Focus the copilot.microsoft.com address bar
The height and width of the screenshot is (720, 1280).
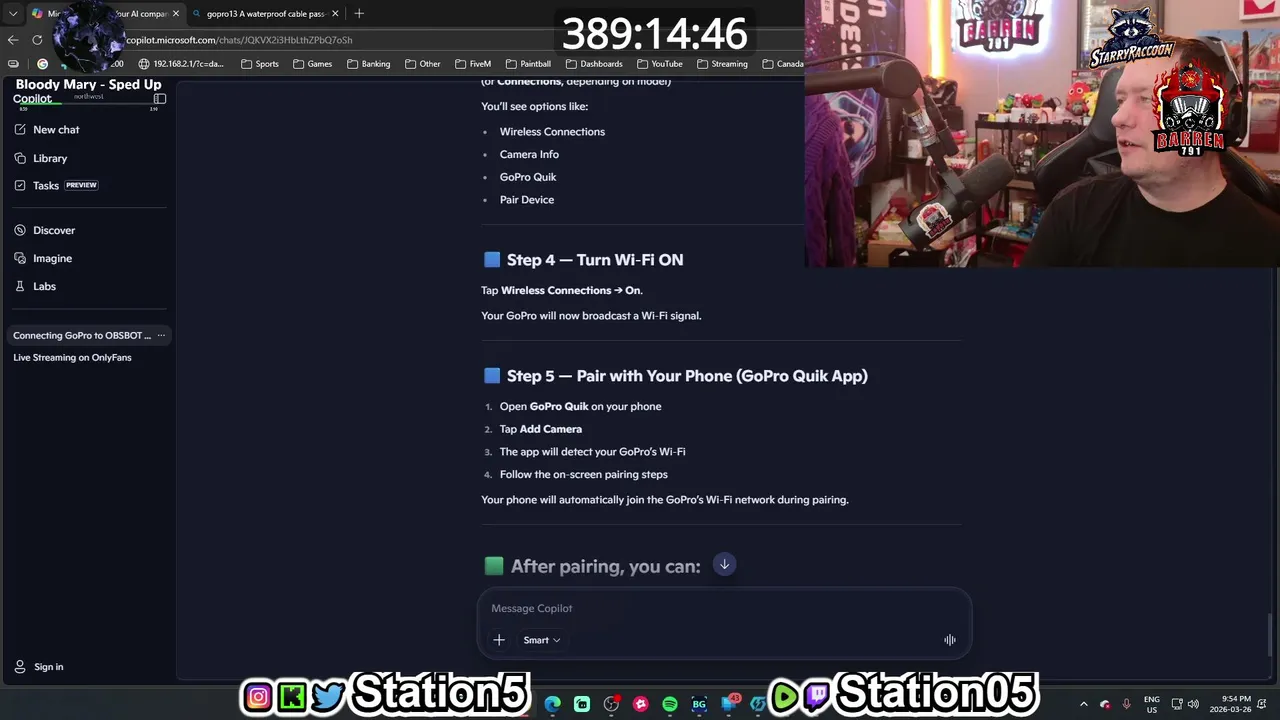click(x=240, y=40)
